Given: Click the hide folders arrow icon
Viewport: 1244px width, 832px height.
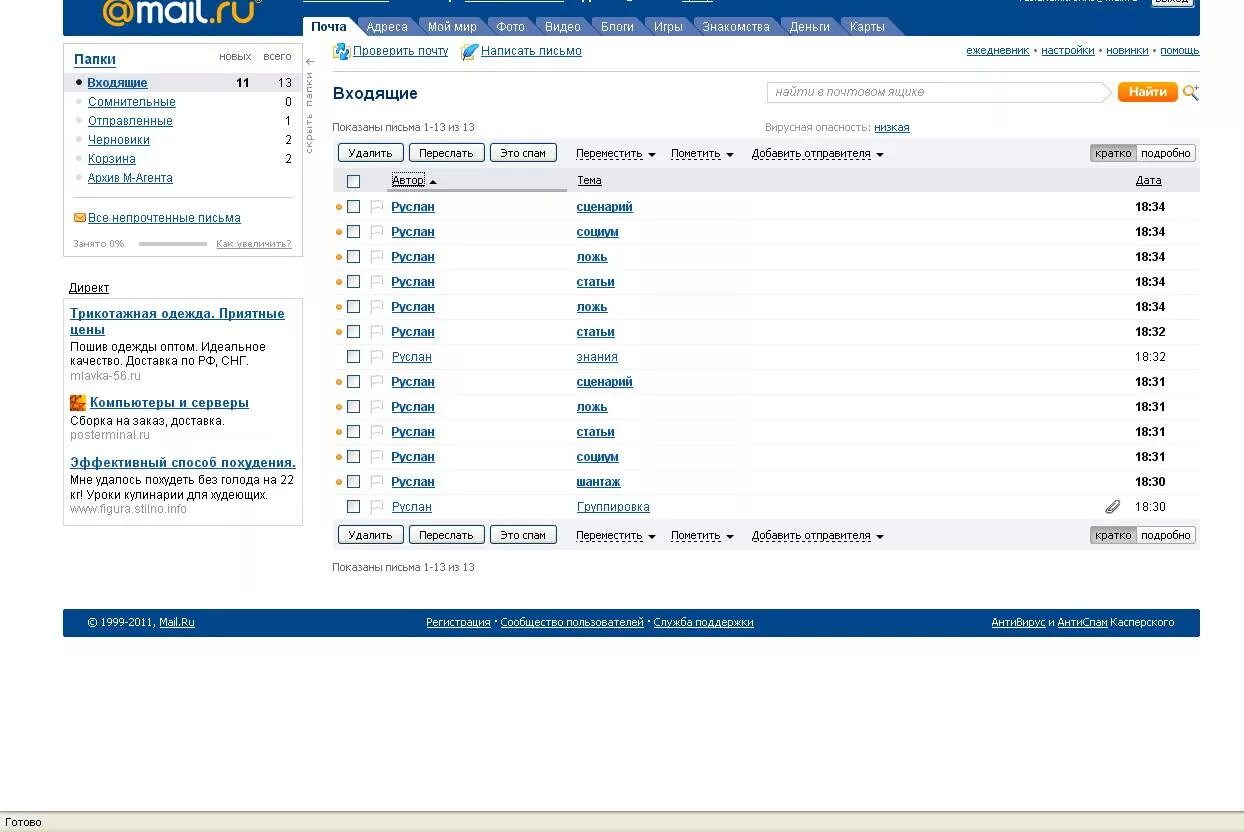Looking at the screenshot, I should pyautogui.click(x=310, y=62).
